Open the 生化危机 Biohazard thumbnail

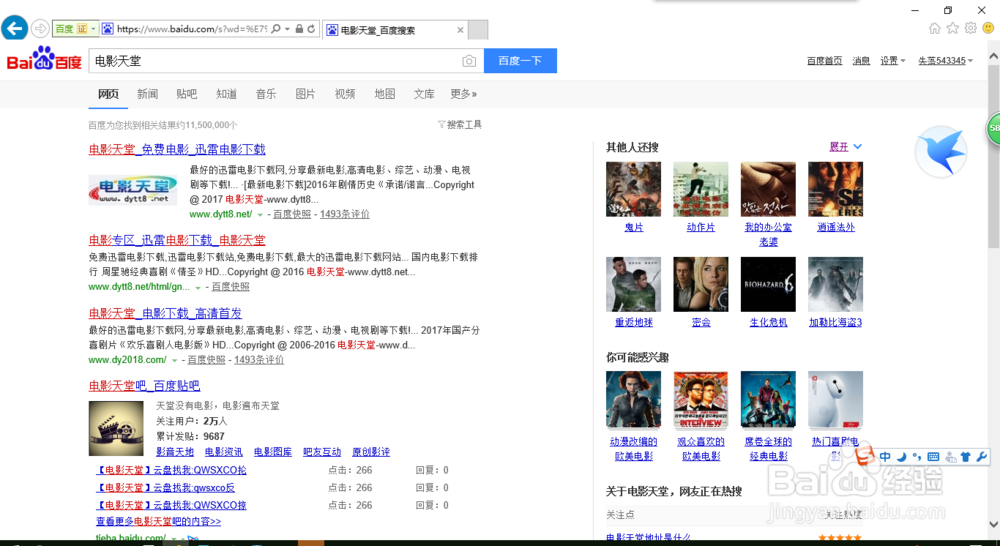[x=768, y=284]
